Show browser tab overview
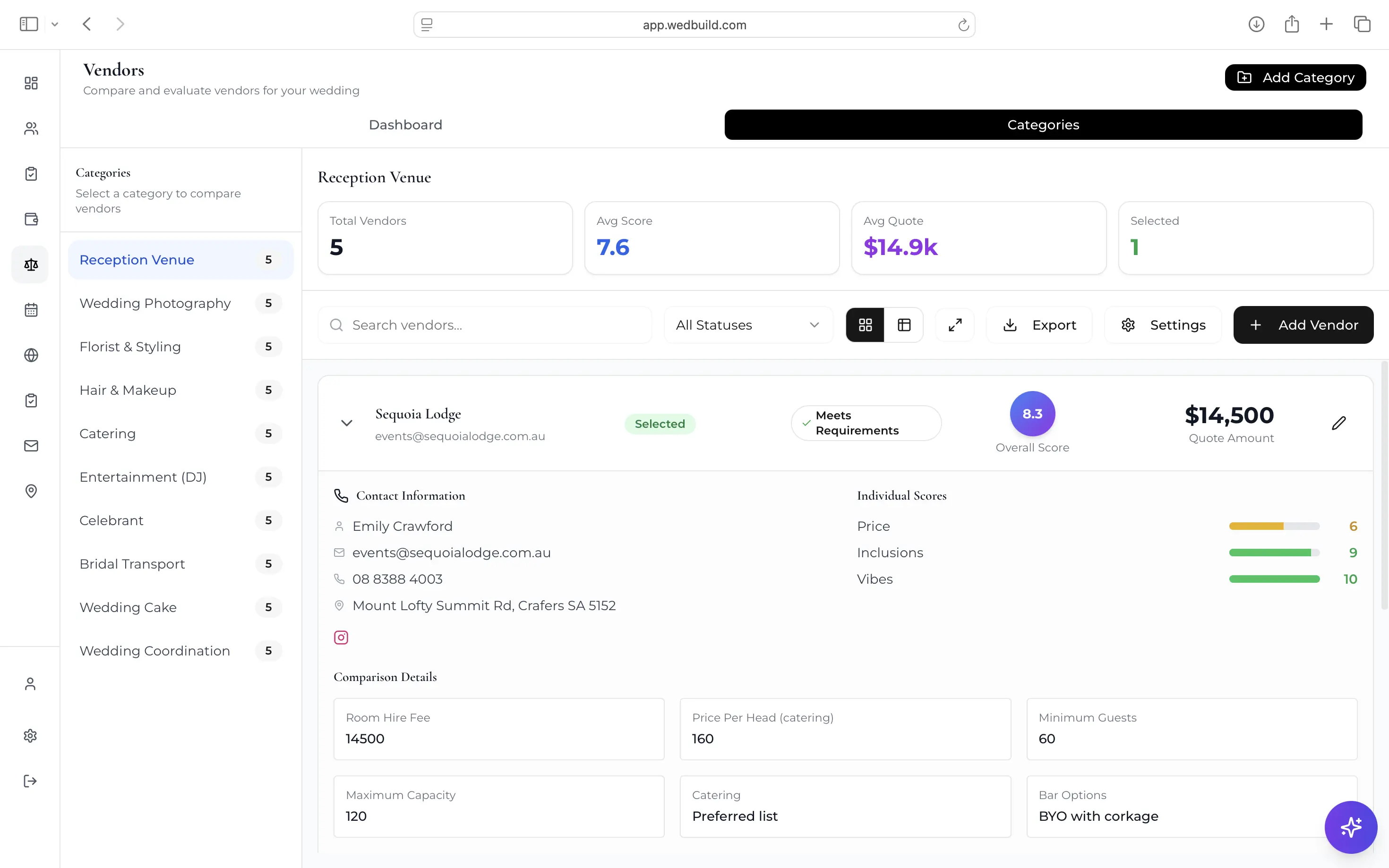 click(1362, 24)
